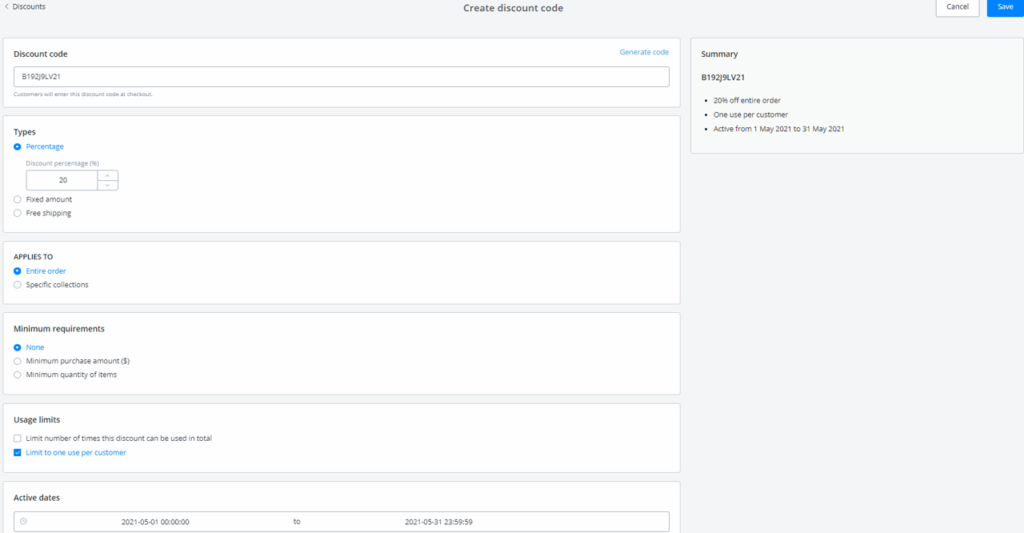
Task: Save the discount code
Action: tap(1005, 7)
